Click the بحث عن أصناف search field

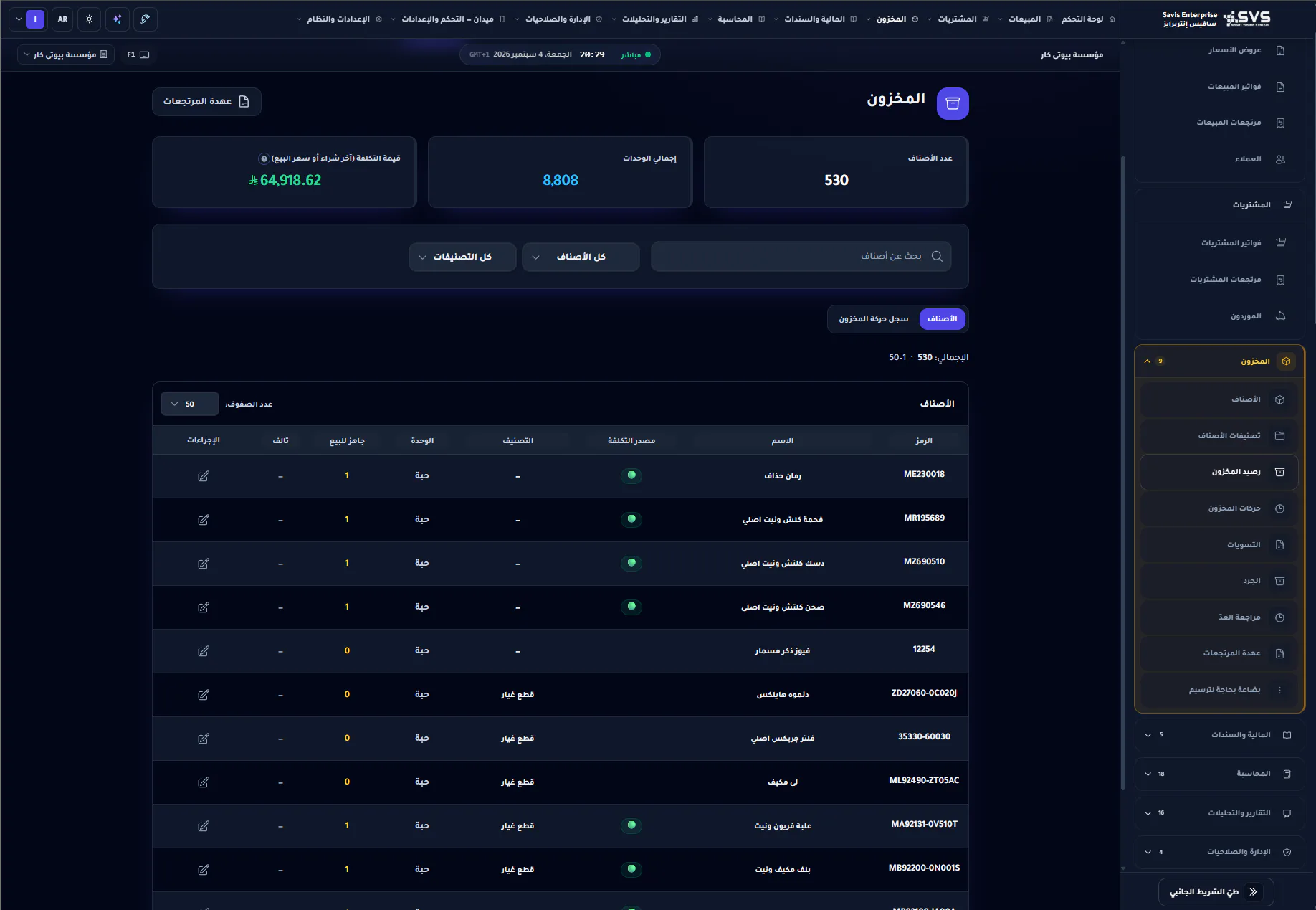coord(801,257)
